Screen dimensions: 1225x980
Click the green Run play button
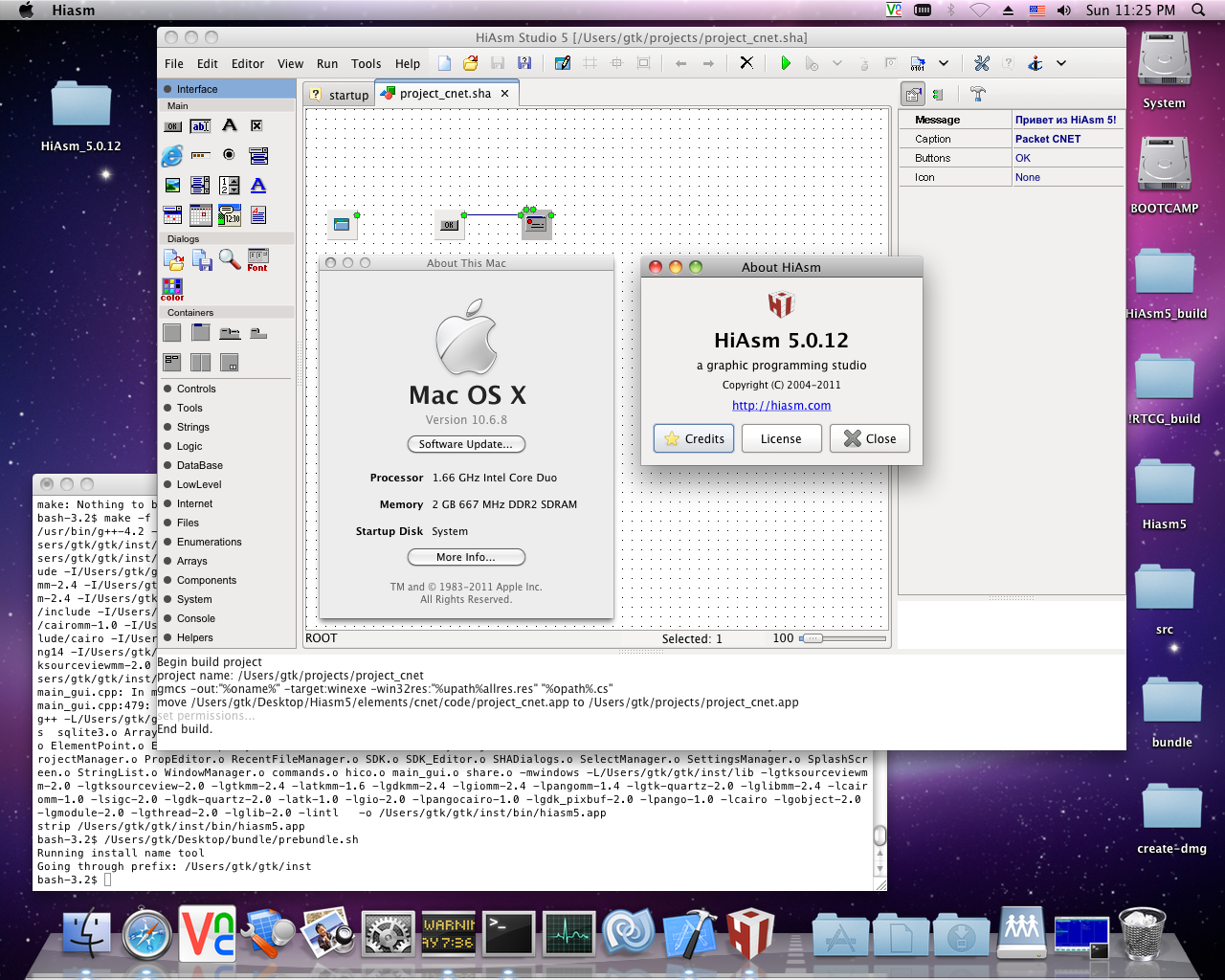785,63
